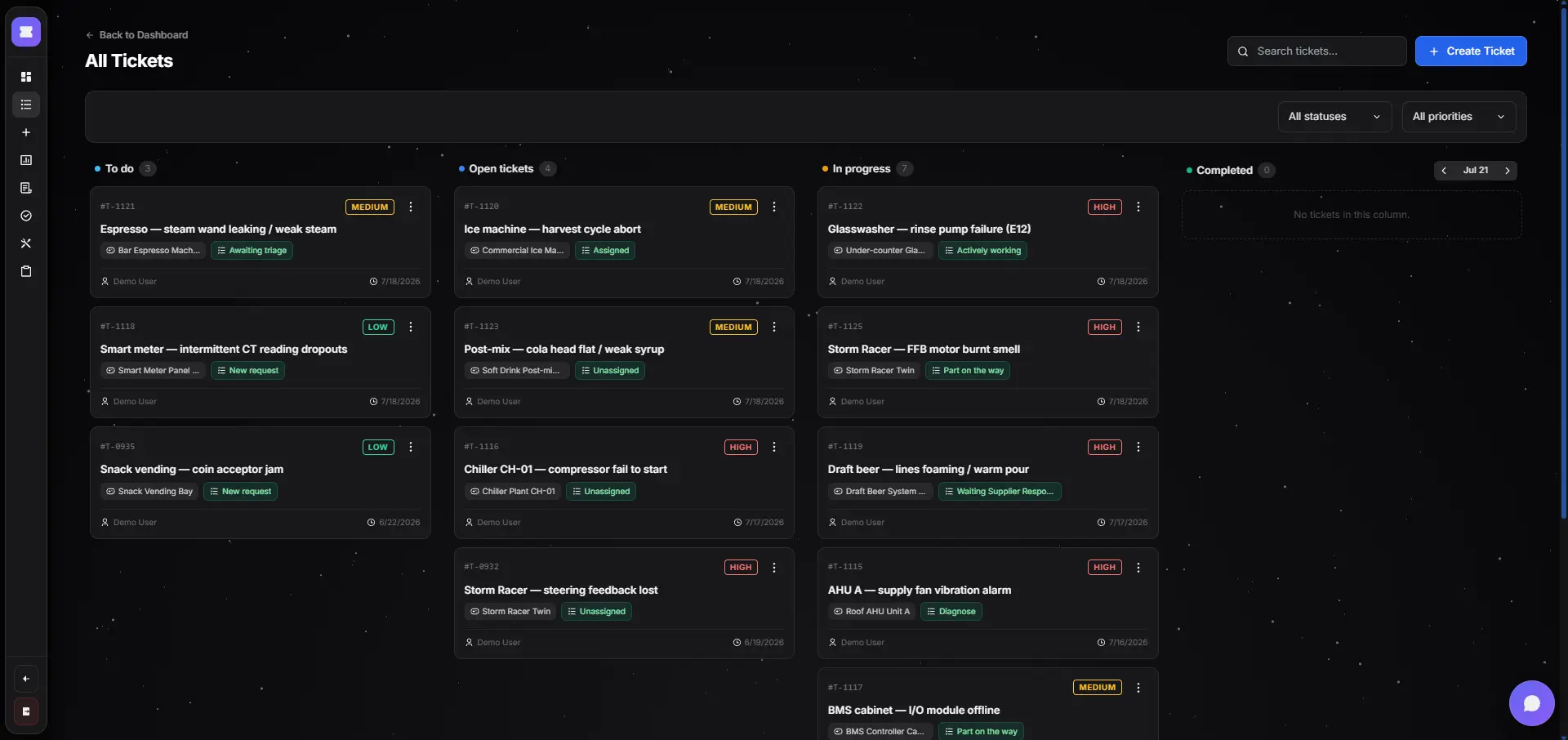Go back to Dashboard link
The image size is (1568, 740).
click(137, 35)
